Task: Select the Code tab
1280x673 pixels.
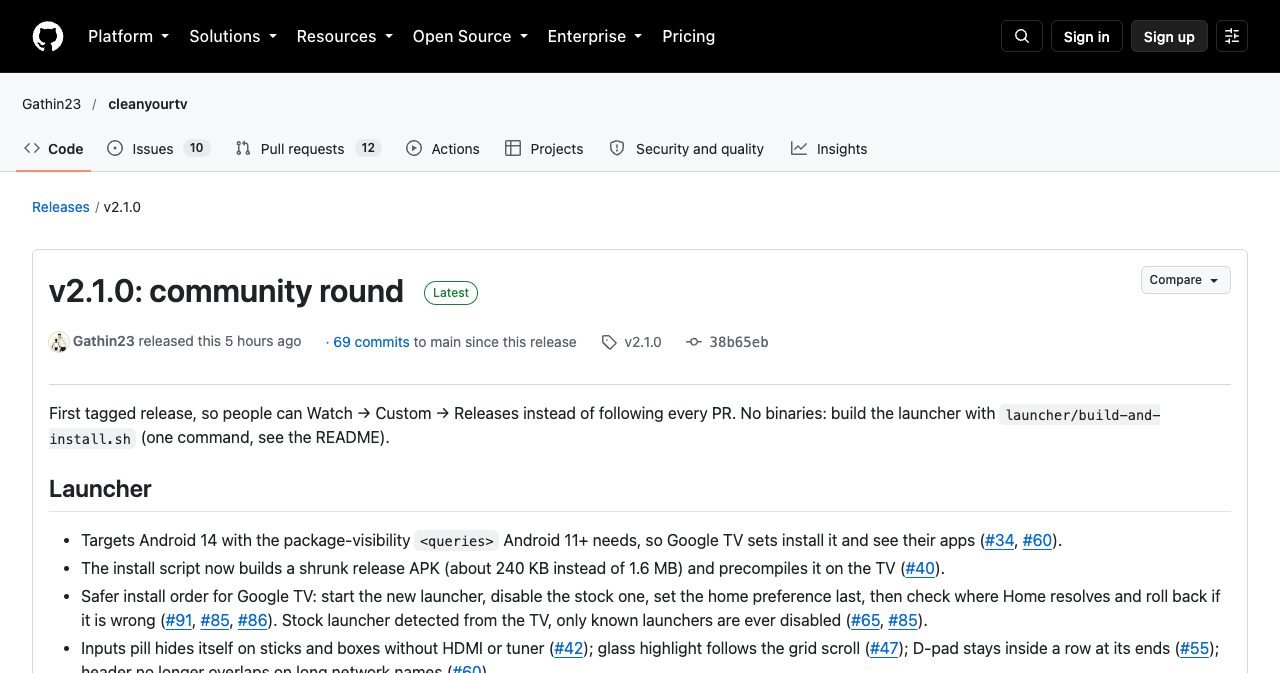Action: pyautogui.click(x=54, y=148)
